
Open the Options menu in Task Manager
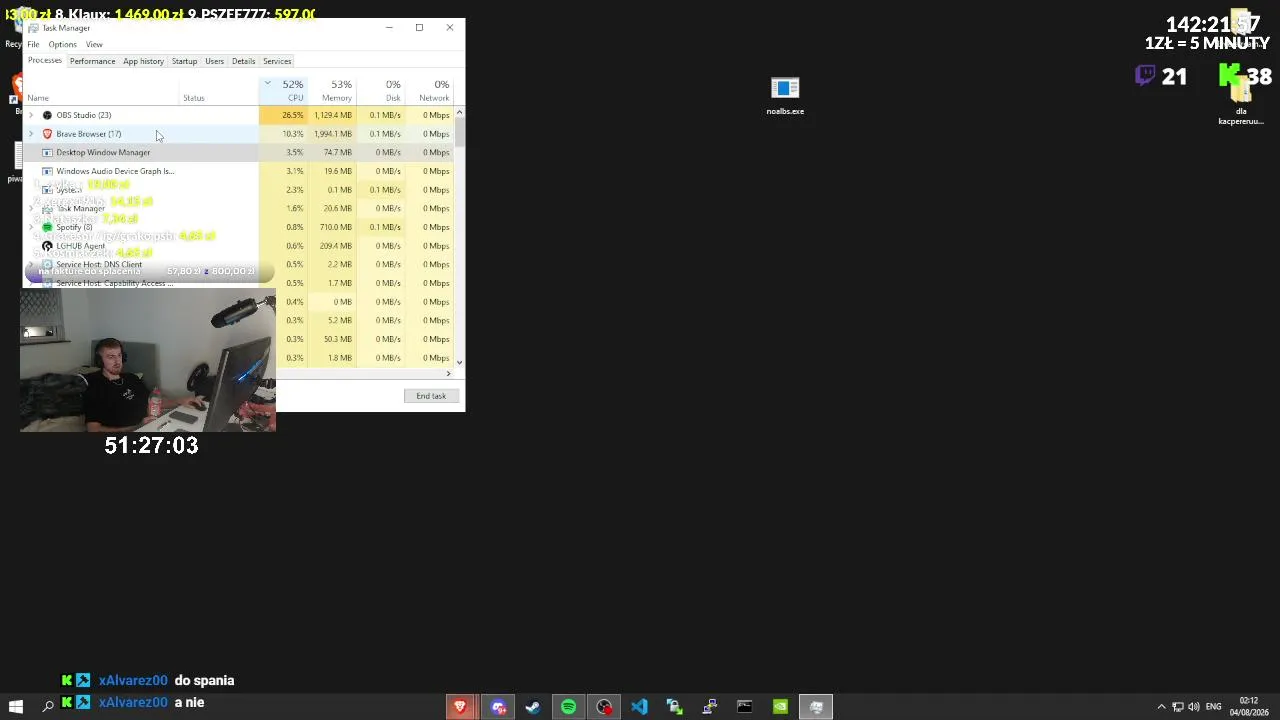point(62,44)
